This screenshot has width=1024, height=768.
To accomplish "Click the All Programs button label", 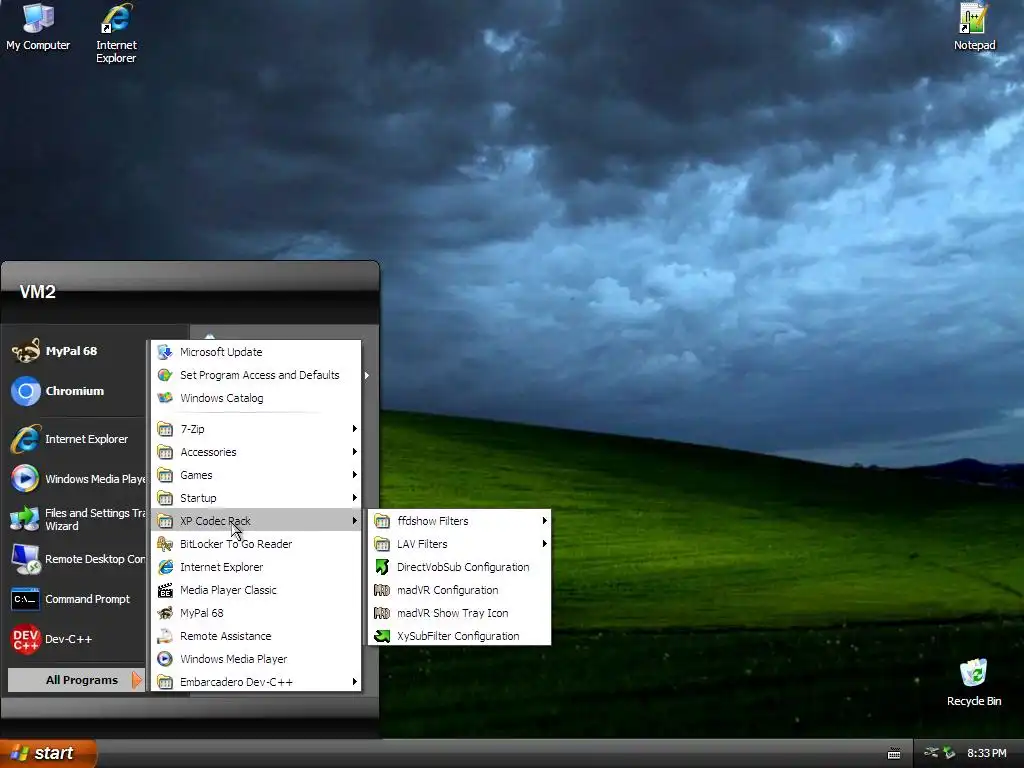I will pyautogui.click(x=82, y=680).
